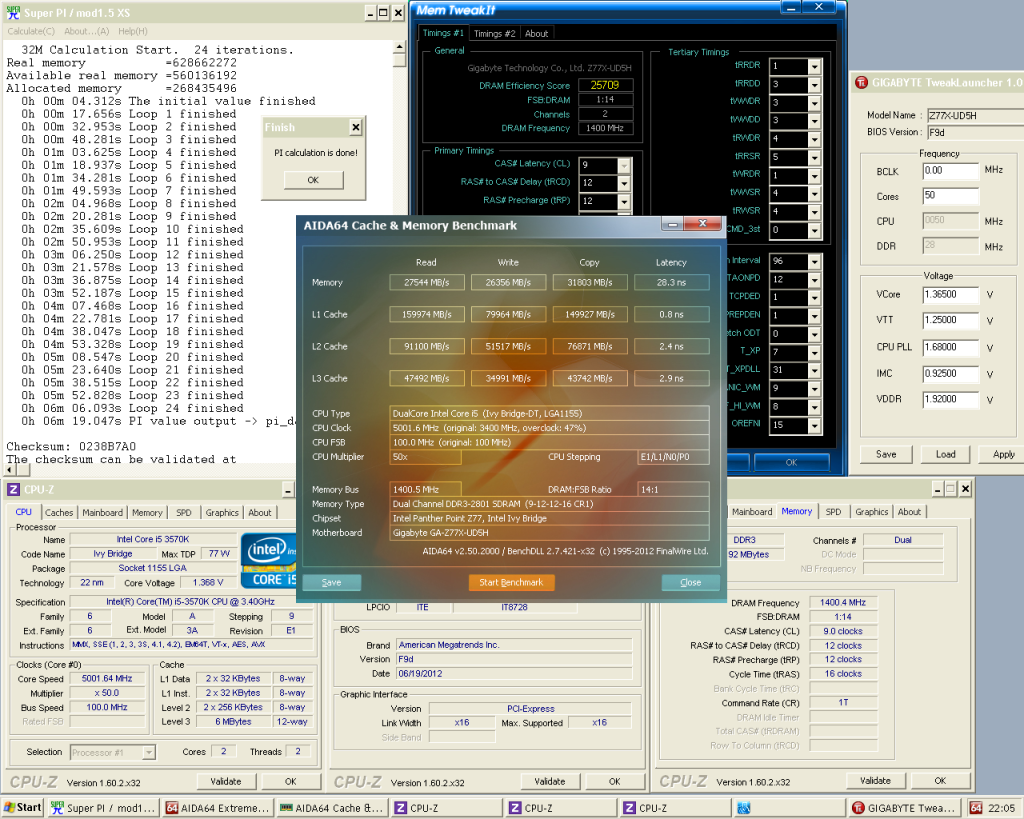The width and height of the screenshot is (1024, 819).
Task: Open the tRRSR tertiary timing dropdown
Action: click(814, 157)
